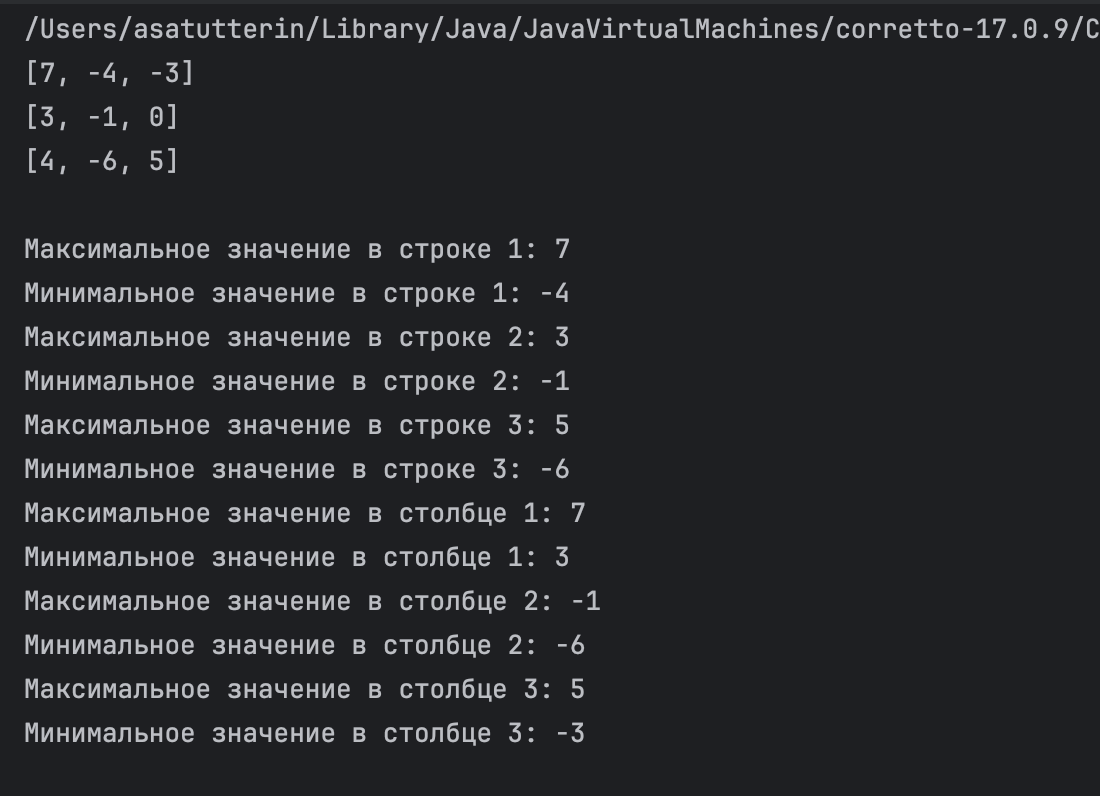
Task: Click the empty line below the matrix
Action: (550, 205)
